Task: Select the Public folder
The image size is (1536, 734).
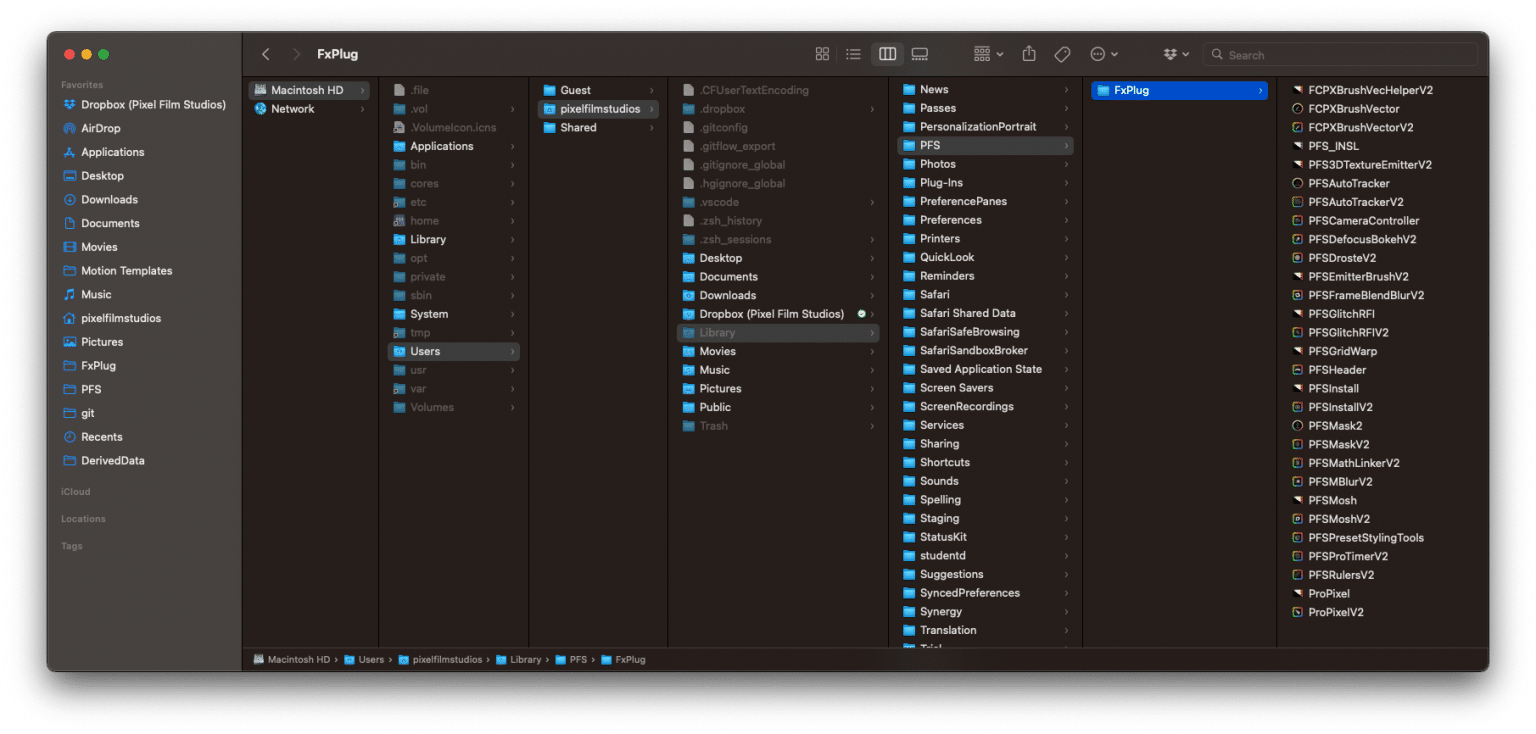Action: 778,408
